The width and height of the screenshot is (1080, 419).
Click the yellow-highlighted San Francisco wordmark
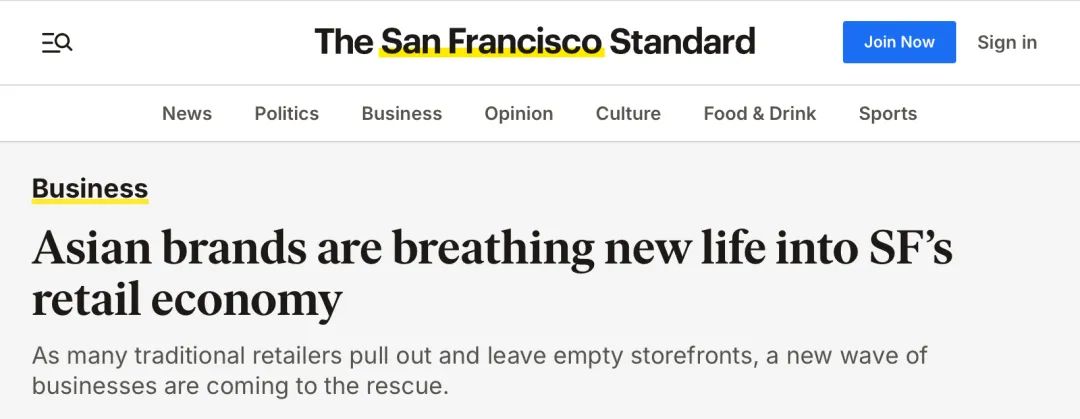point(492,41)
